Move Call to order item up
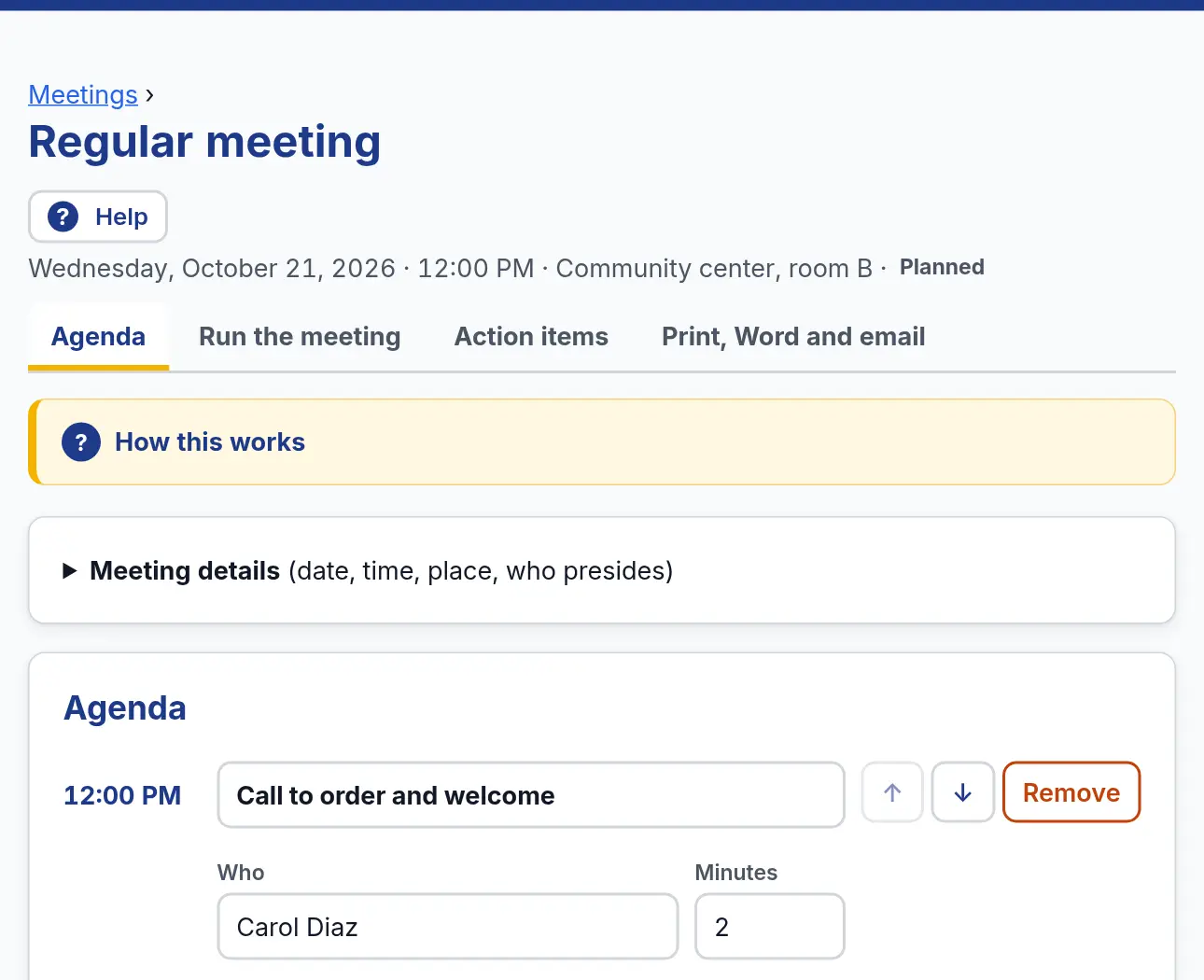Viewport: 1204px width, 980px height. (892, 792)
